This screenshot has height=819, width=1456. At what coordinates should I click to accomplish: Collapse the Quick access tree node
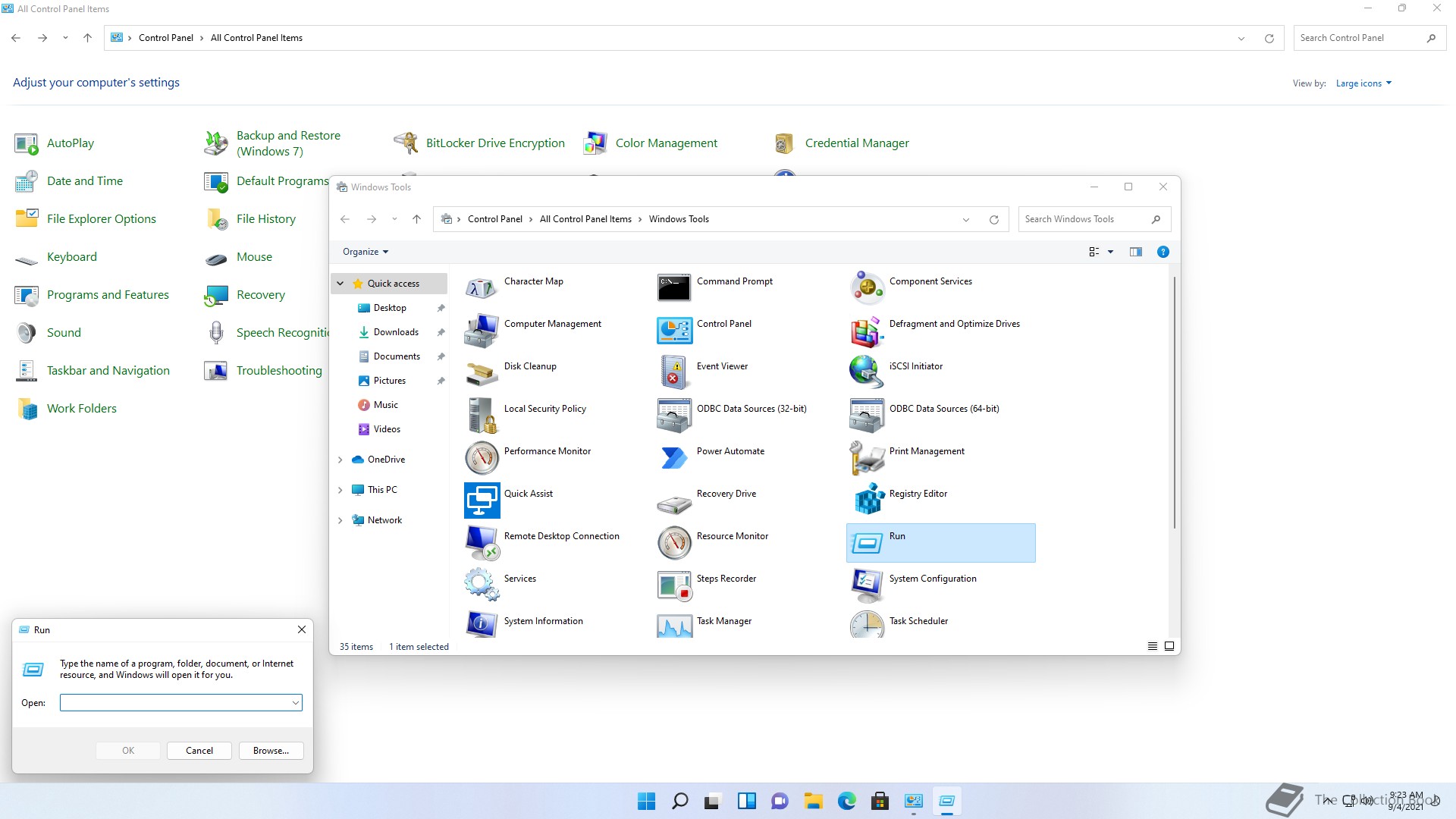[340, 284]
